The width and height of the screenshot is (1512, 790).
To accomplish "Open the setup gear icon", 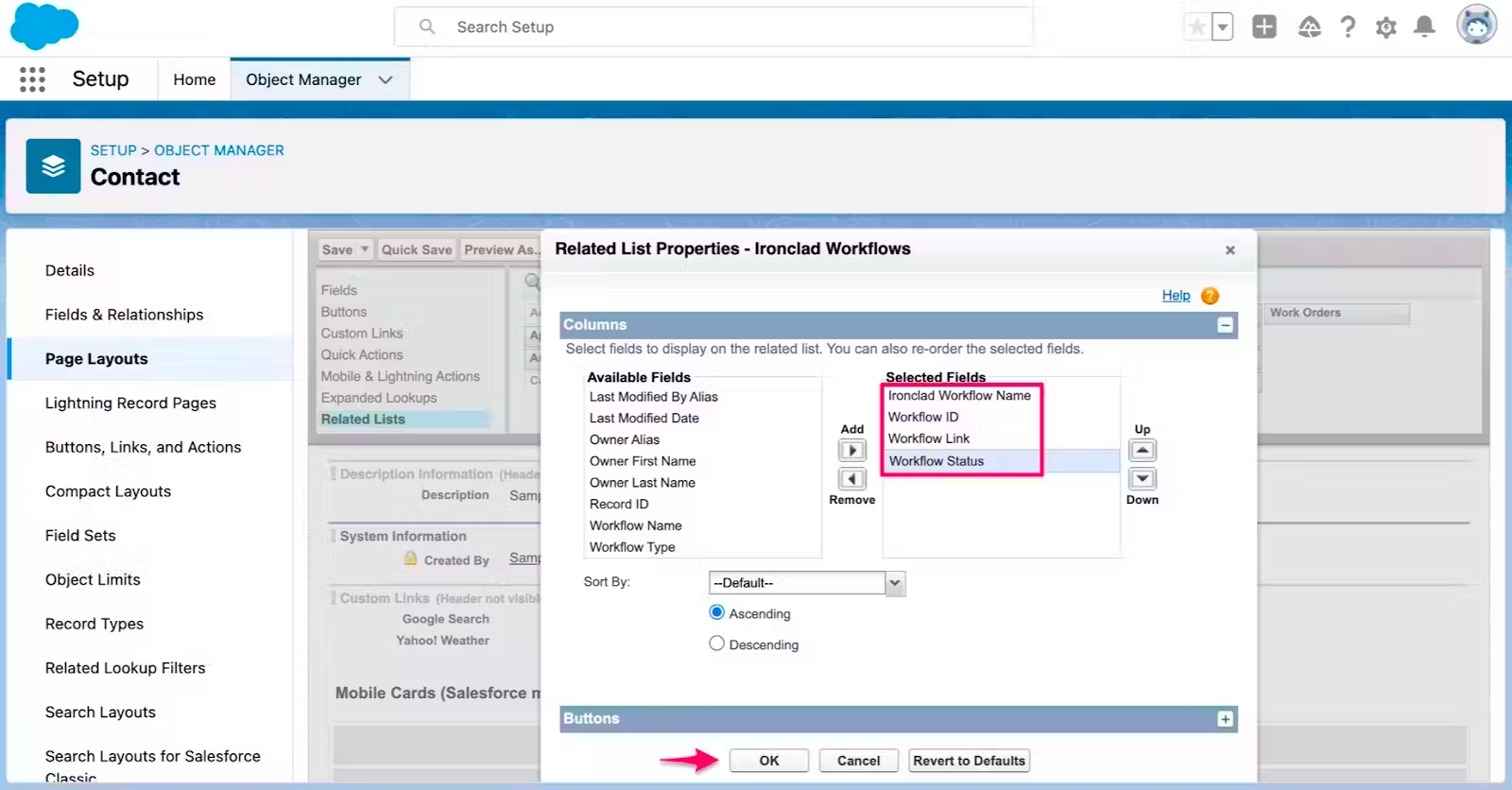I will [1386, 27].
